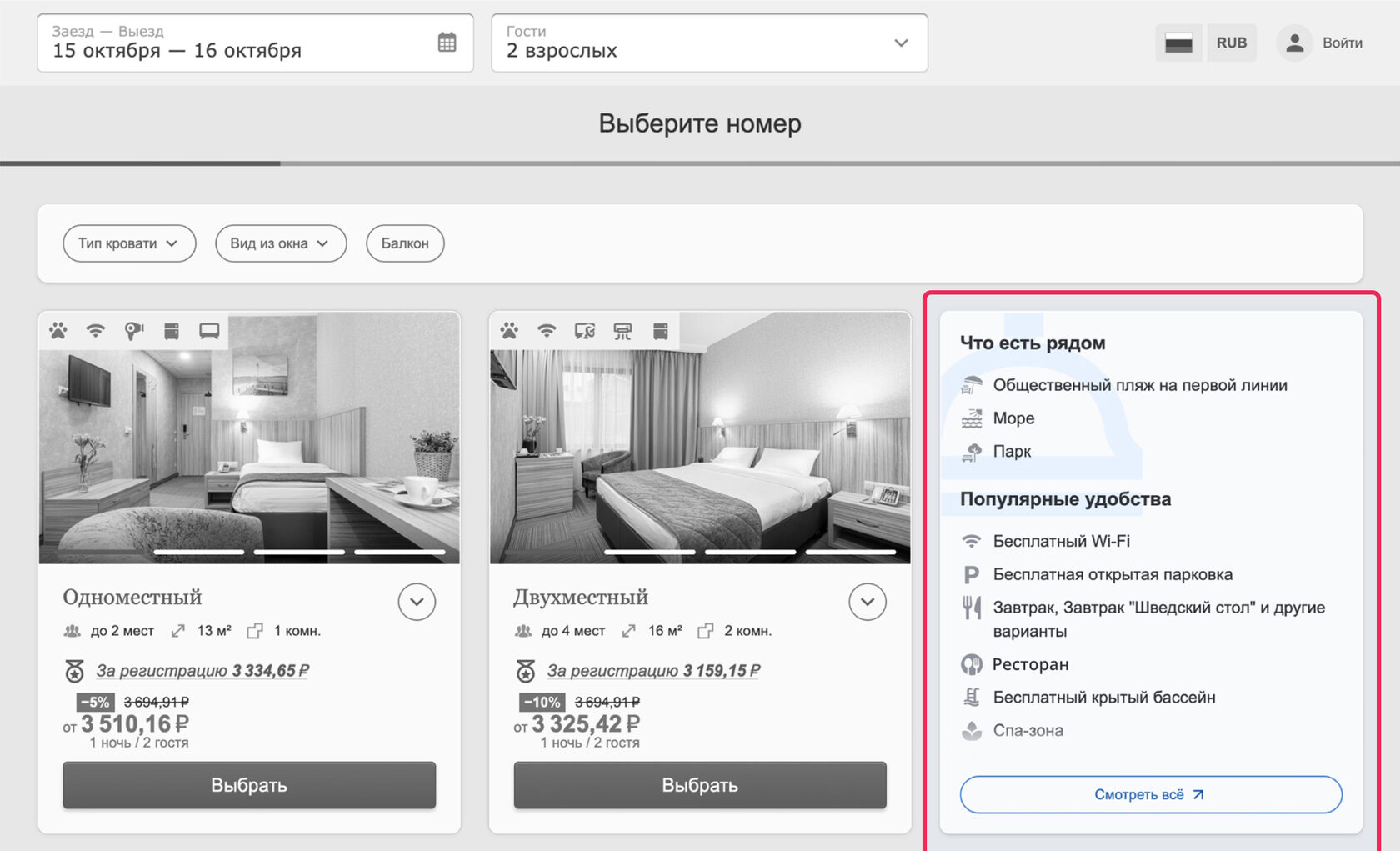
Task: Open the Смотреть всё amenities link
Action: [1151, 794]
